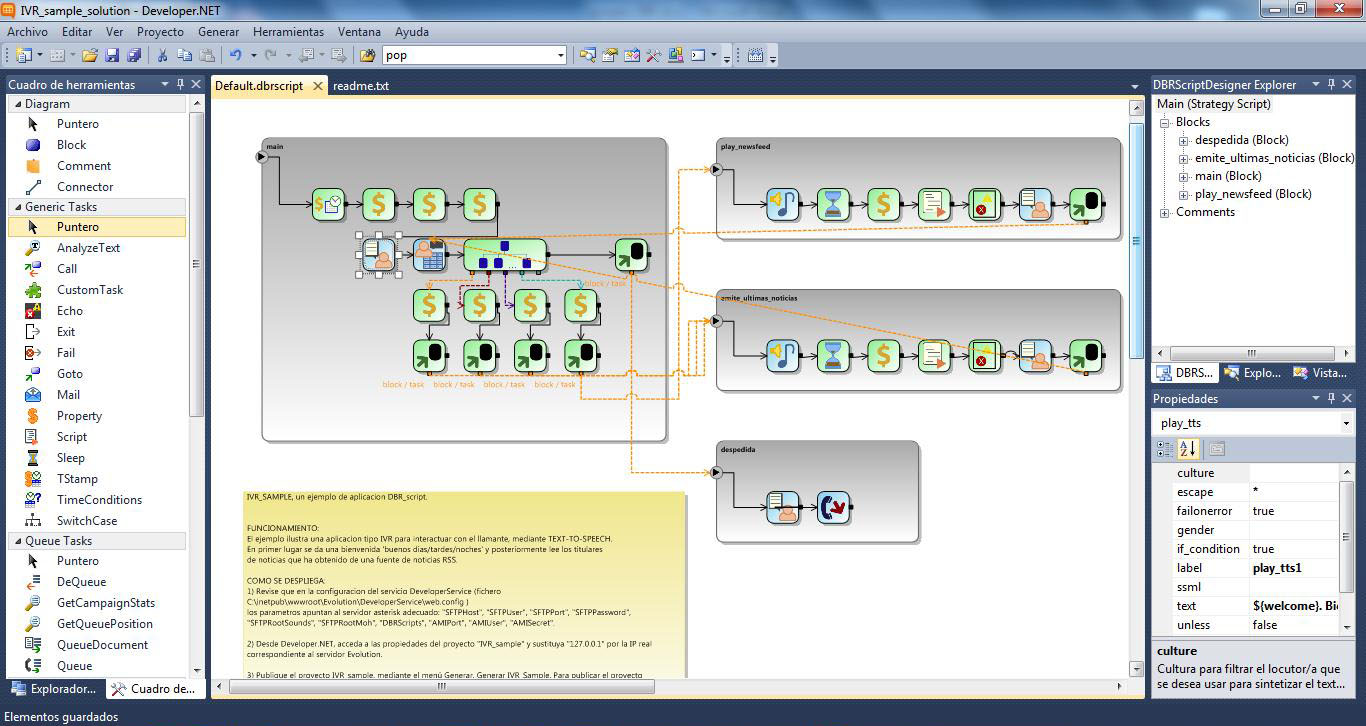
Task: Click the Undo toolbar button
Action: [235, 55]
